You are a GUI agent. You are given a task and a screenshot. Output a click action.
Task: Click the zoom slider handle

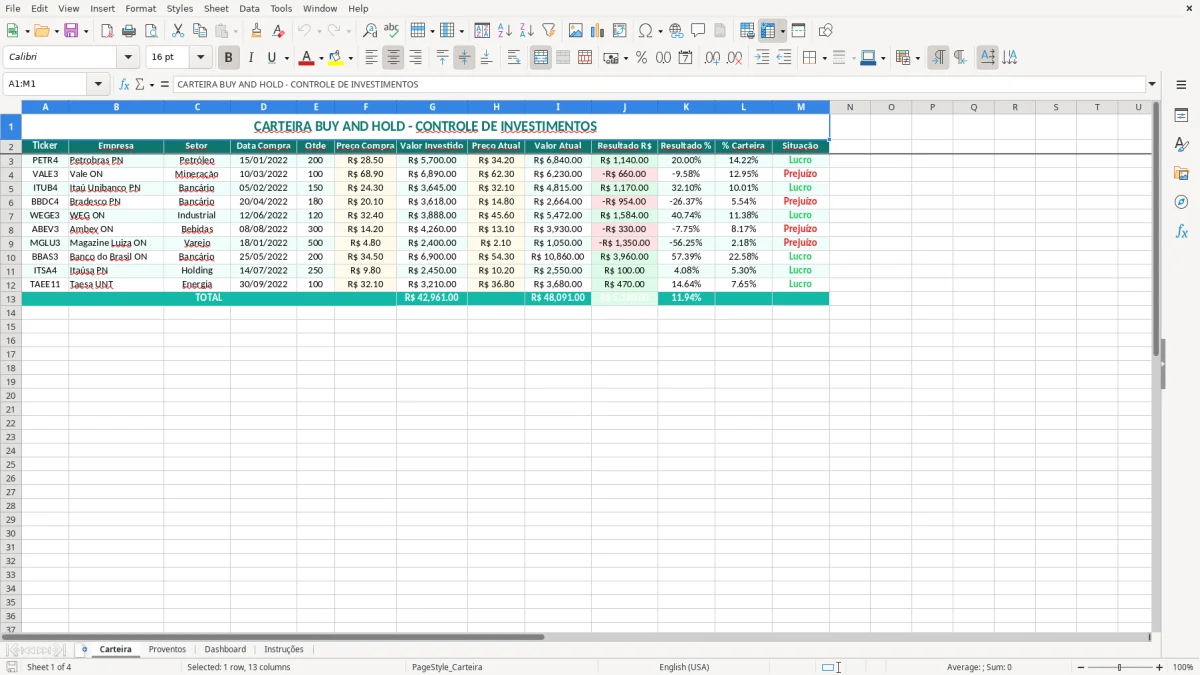click(x=1120, y=667)
